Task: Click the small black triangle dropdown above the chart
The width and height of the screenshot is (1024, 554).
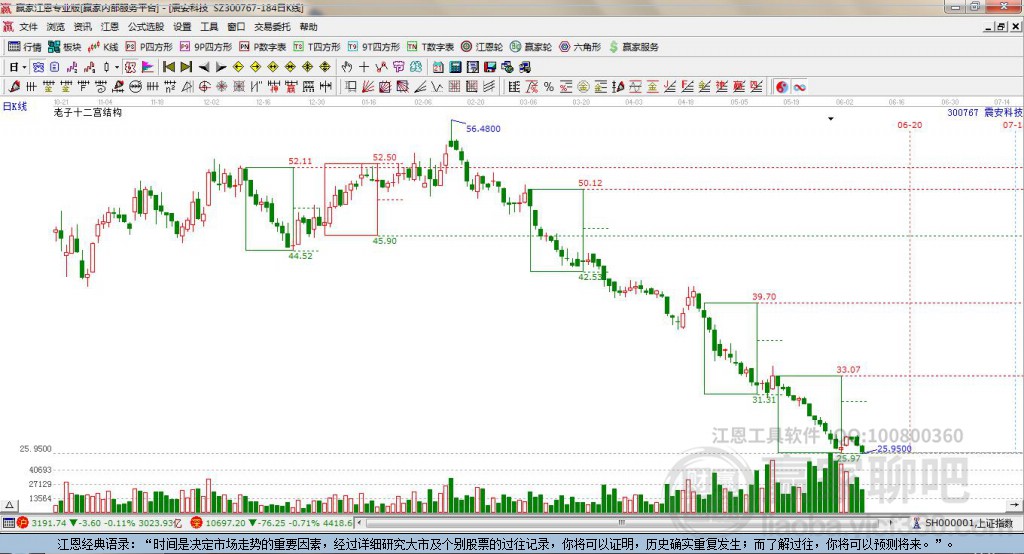Action: pos(831,119)
